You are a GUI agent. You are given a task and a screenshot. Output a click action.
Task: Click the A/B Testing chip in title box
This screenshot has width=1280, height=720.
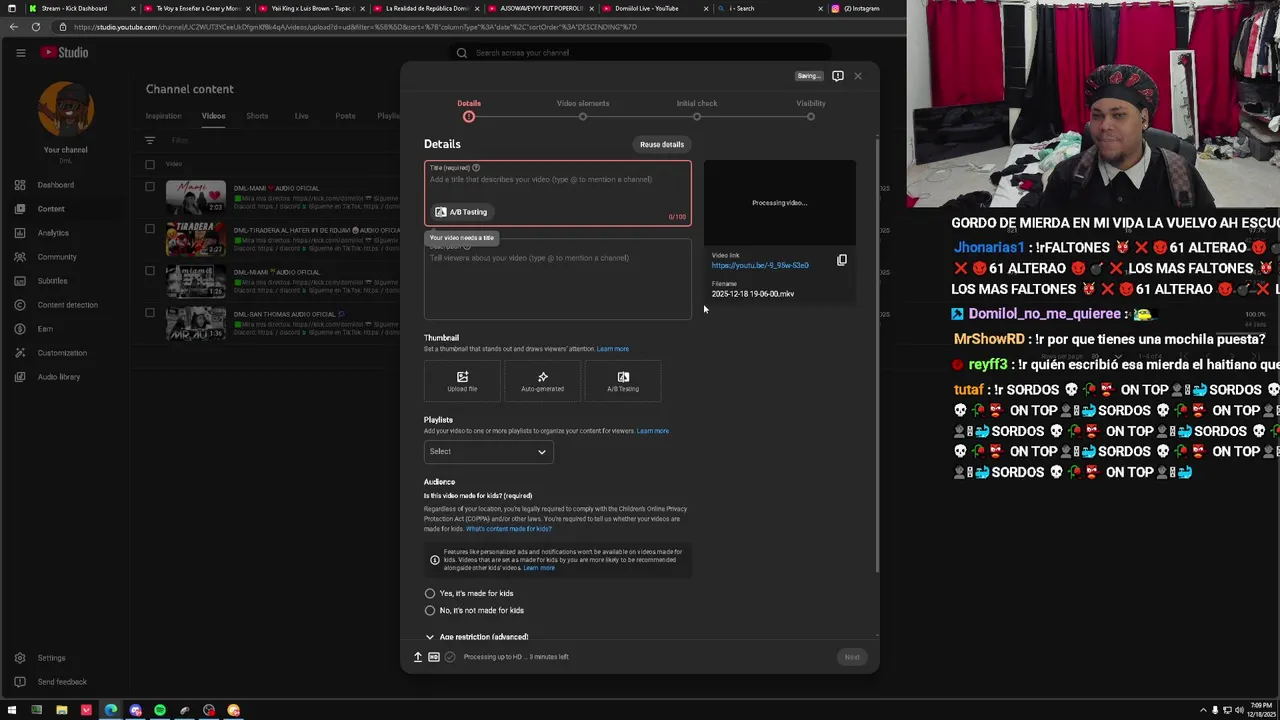(x=461, y=212)
